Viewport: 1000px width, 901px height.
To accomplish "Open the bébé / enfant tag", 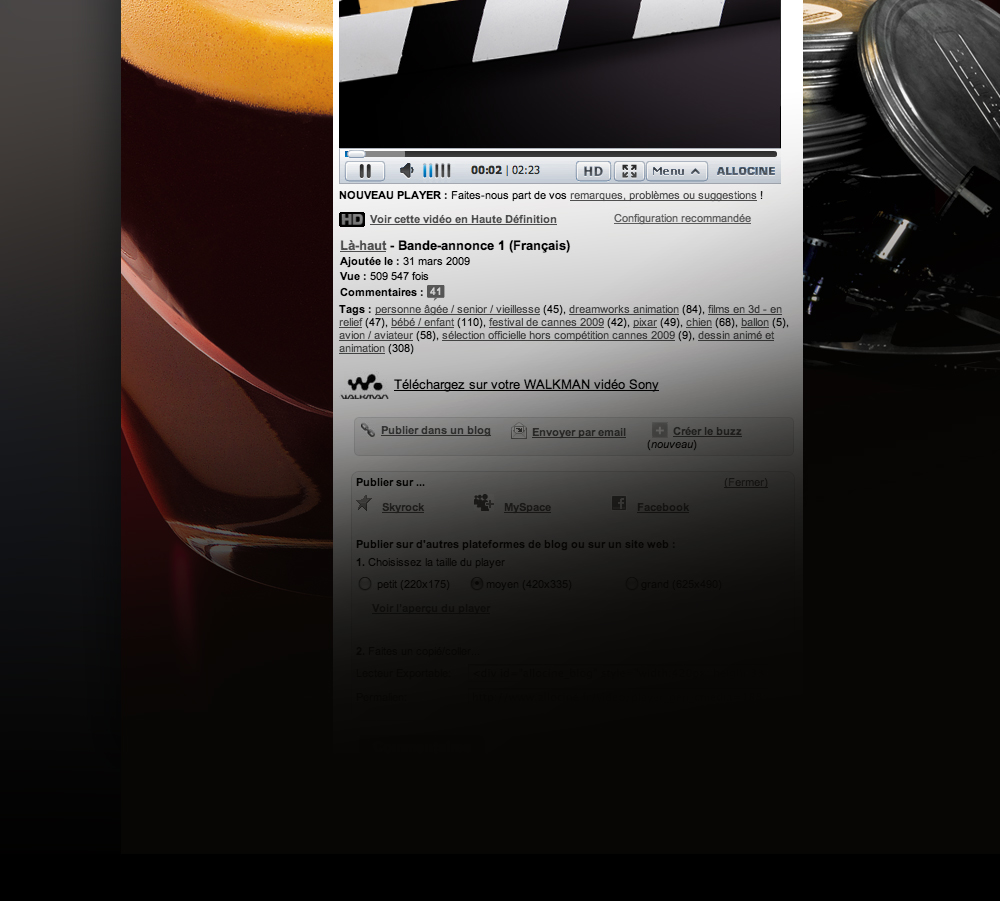I will coord(422,322).
